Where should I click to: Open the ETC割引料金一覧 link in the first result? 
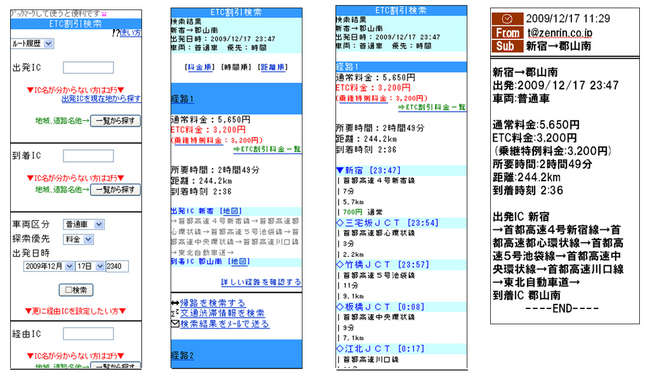coord(267,149)
